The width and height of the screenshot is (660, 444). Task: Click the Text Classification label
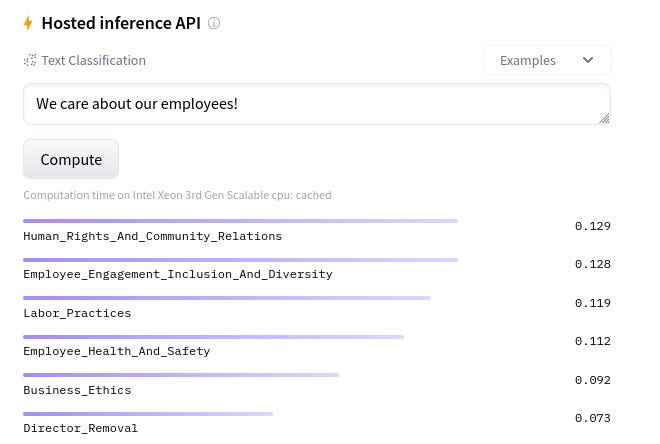(x=93, y=61)
